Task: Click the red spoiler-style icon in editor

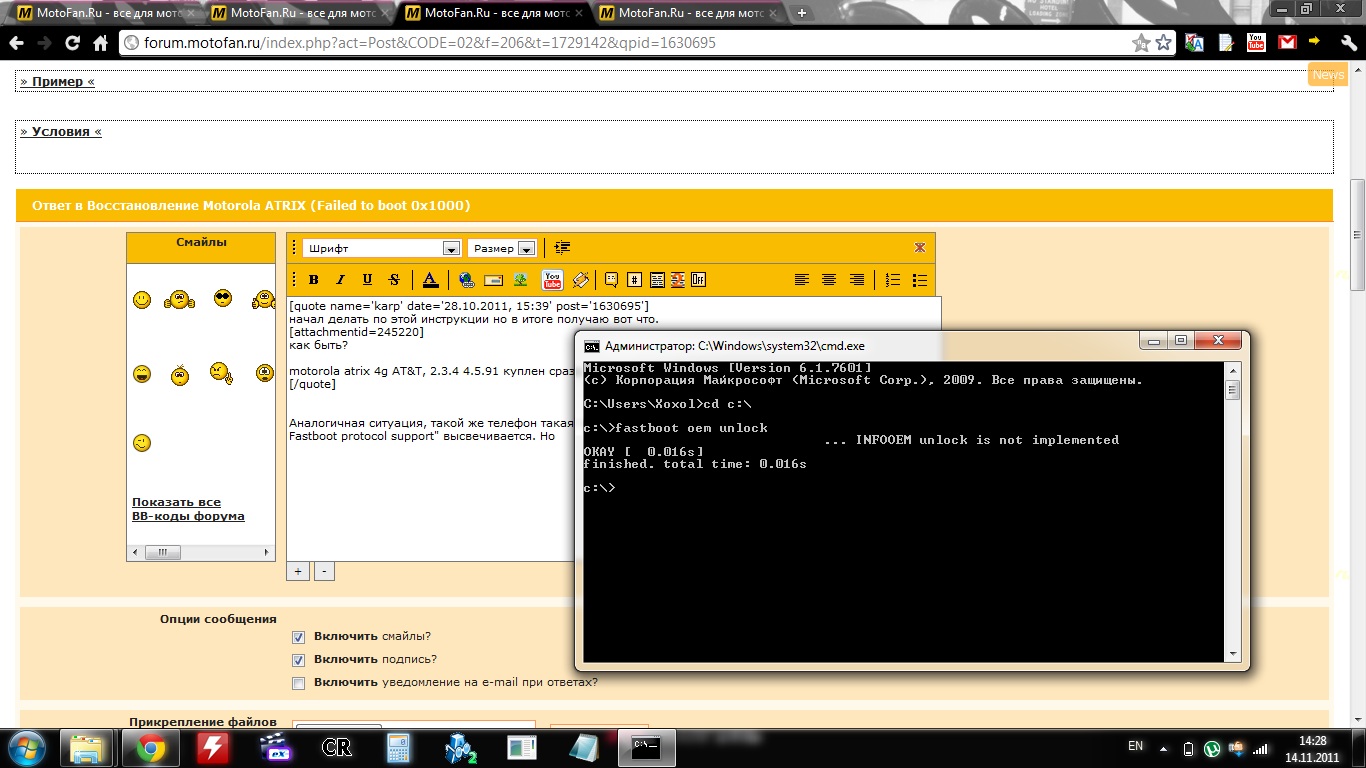Action: pyautogui.click(x=678, y=280)
